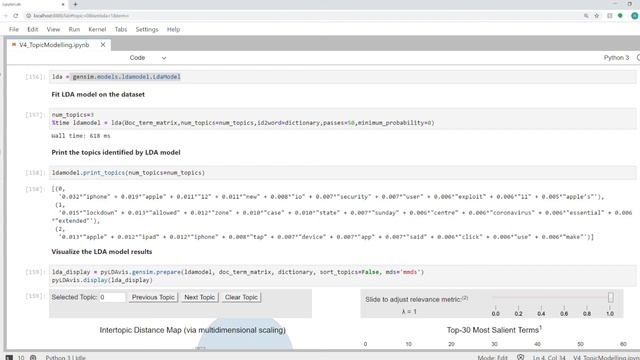The width and height of the screenshot is (640, 360).
Task: Click 'Print the topics identified by LDA model' heading
Action: tap(116, 152)
